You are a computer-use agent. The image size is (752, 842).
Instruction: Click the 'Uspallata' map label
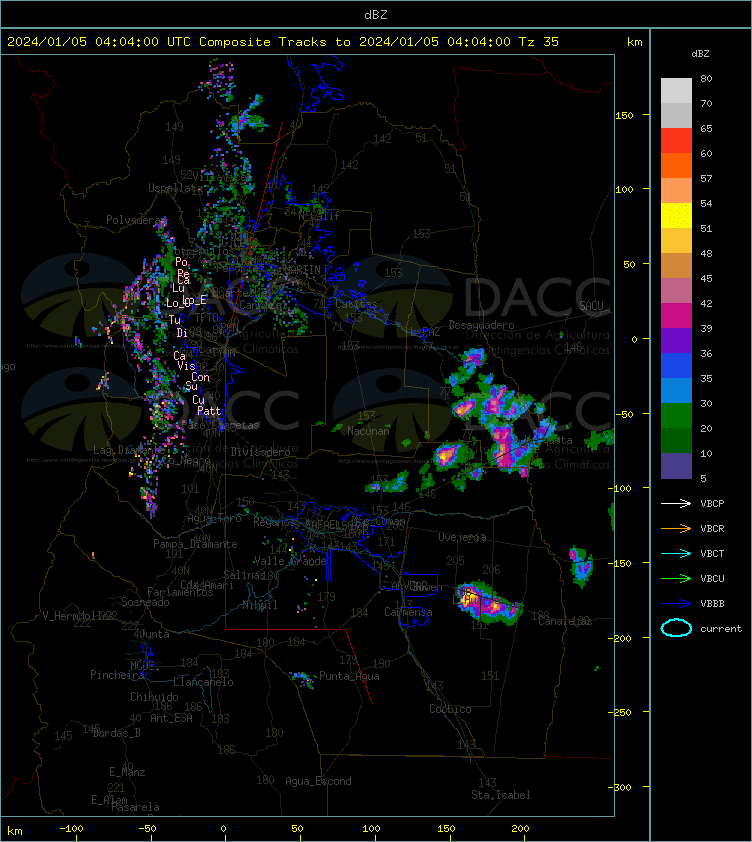[176, 188]
